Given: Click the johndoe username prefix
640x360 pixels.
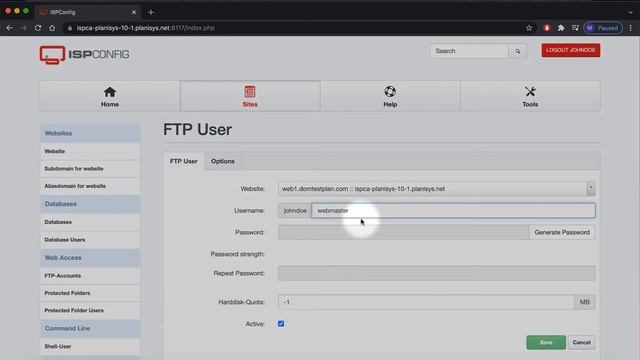Looking at the screenshot, I should coord(295,211).
